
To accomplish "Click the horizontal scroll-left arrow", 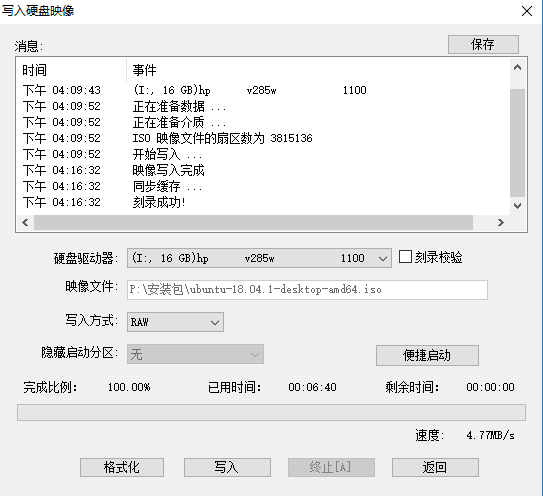I will 25,222.
